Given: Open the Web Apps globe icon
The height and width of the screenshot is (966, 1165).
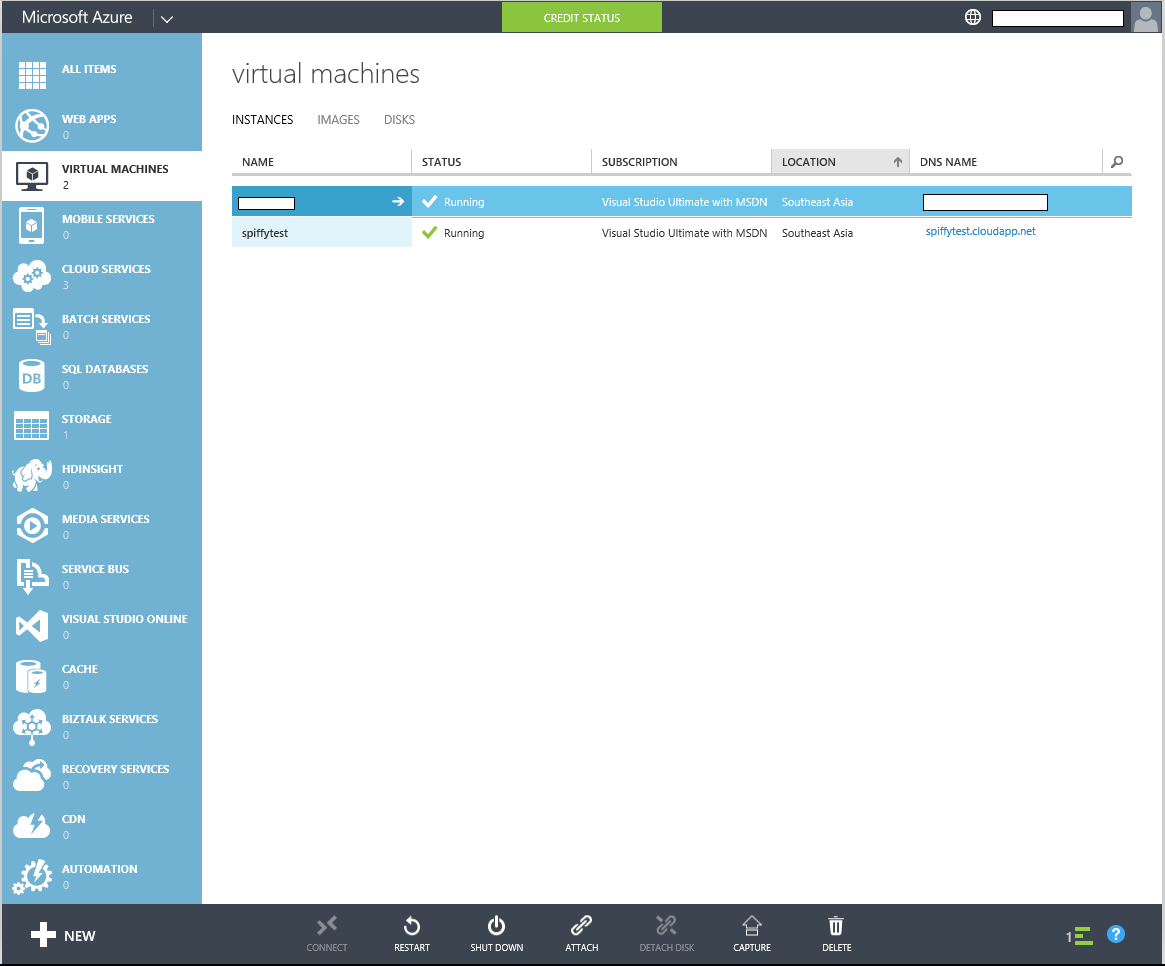Looking at the screenshot, I should [x=32, y=126].
